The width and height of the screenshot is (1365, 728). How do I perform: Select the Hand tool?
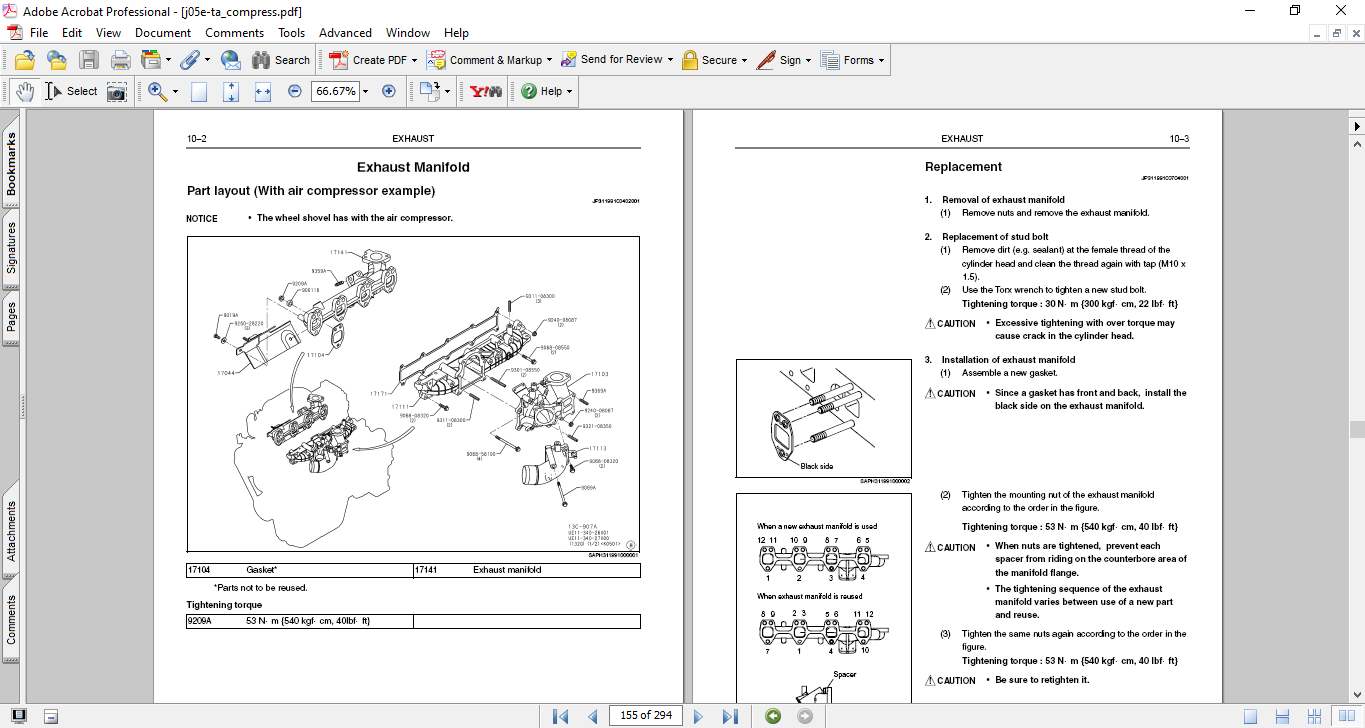[x=24, y=91]
